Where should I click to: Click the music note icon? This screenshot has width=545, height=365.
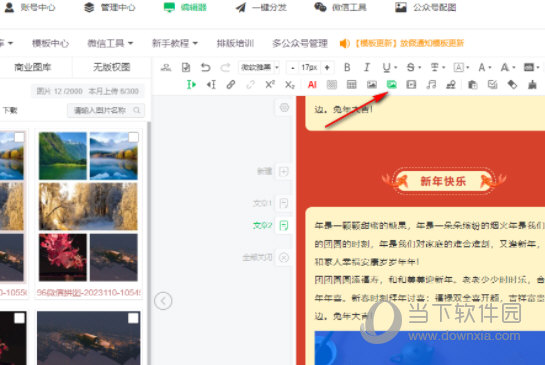coord(431,84)
